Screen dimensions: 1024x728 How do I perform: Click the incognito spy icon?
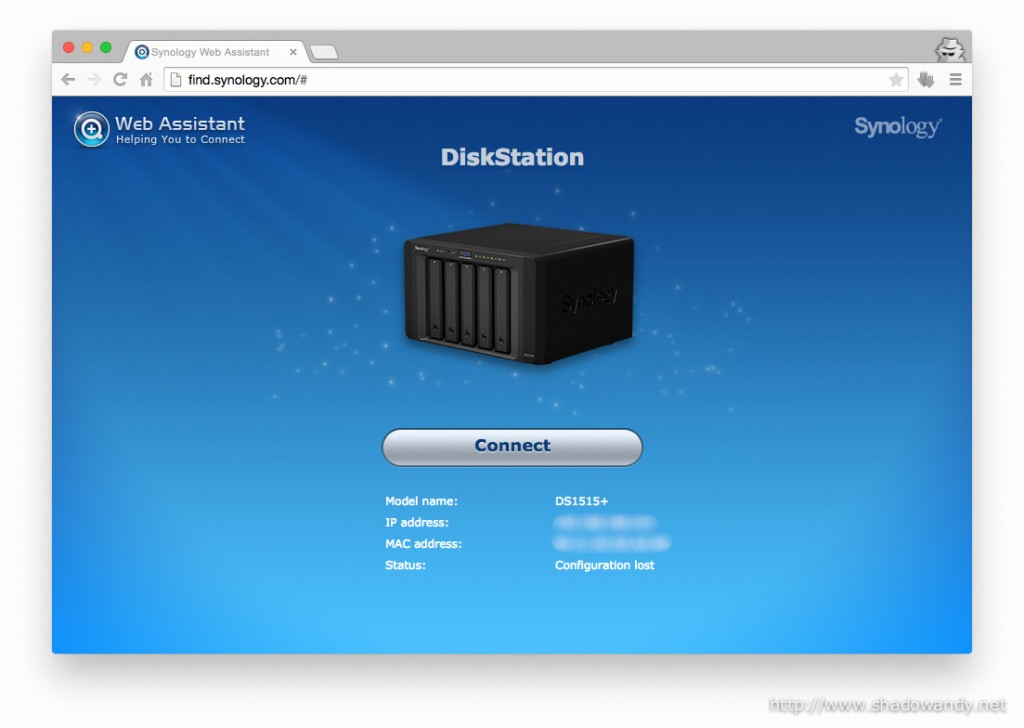[950, 49]
